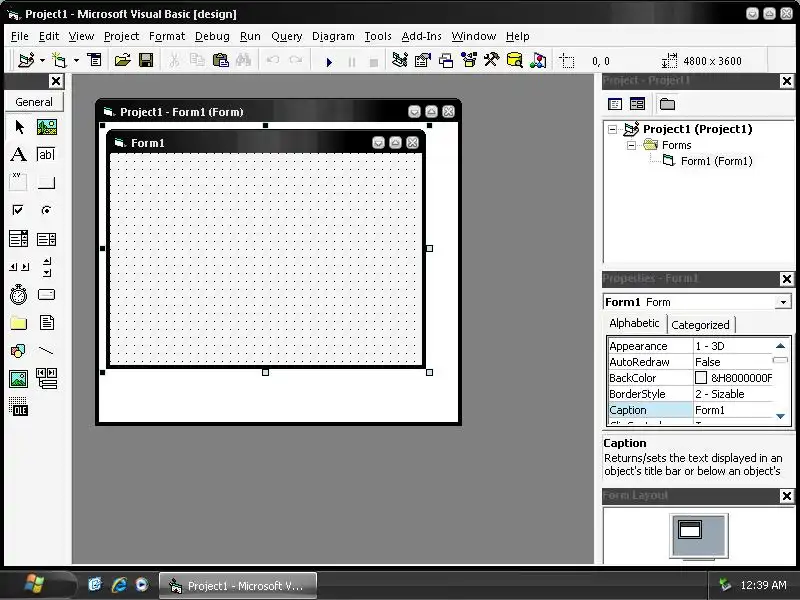
Task: Select the TextBox tool
Action: tap(46, 154)
